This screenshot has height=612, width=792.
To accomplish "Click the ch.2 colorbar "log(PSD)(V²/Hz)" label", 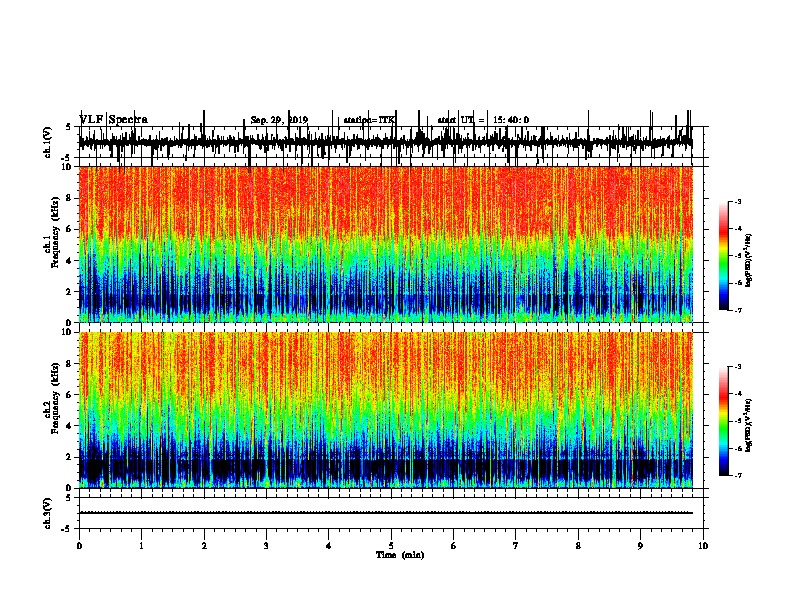I will tap(748, 425).
